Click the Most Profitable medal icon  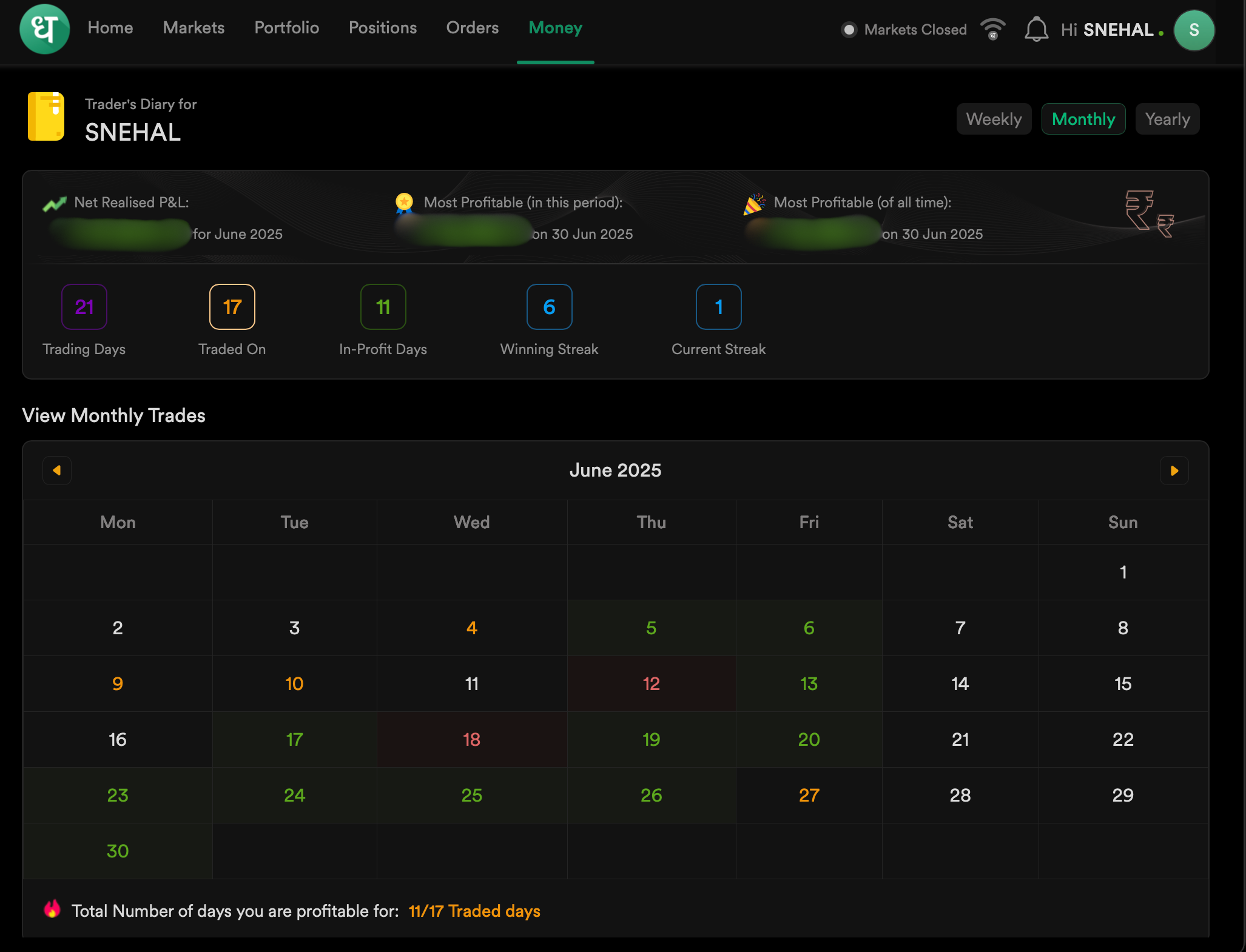click(404, 203)
